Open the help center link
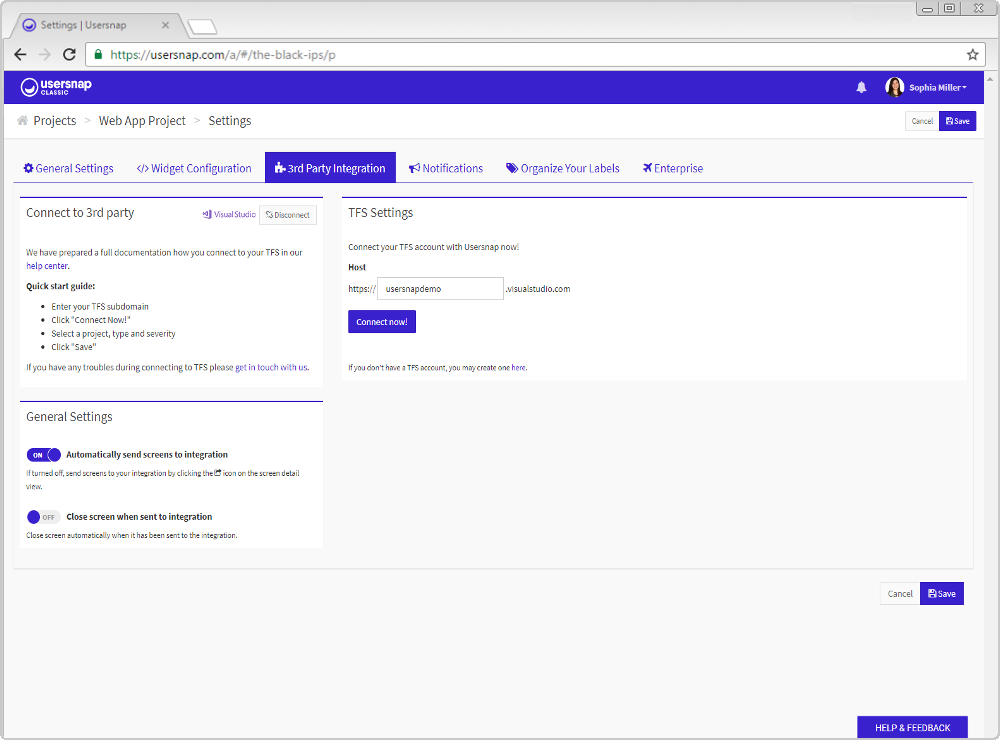Viewport: 1000px width, 740px height. [x=47, y=266]
